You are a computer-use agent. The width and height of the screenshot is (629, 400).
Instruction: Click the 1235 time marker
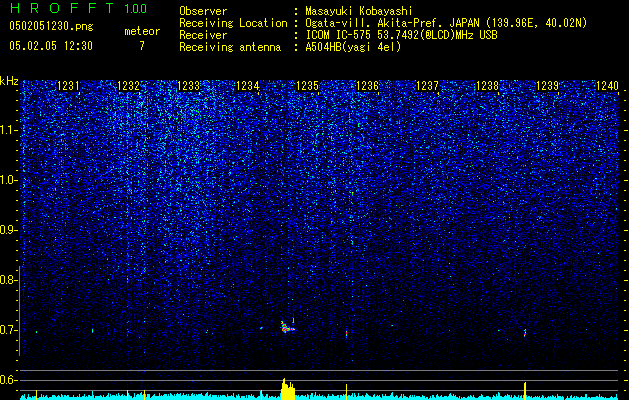click(x=307, y=86)
